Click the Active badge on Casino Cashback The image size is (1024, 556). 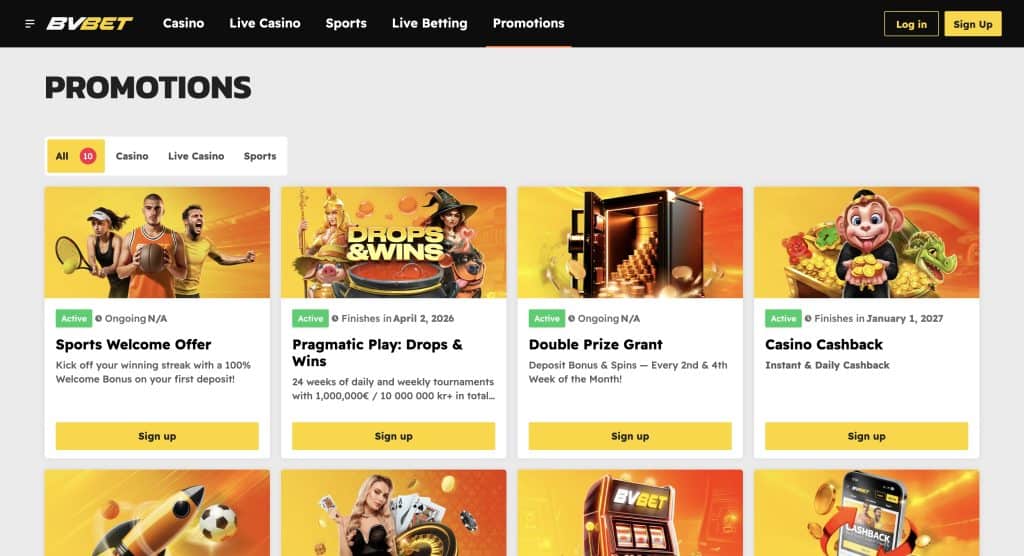point(783,318)
